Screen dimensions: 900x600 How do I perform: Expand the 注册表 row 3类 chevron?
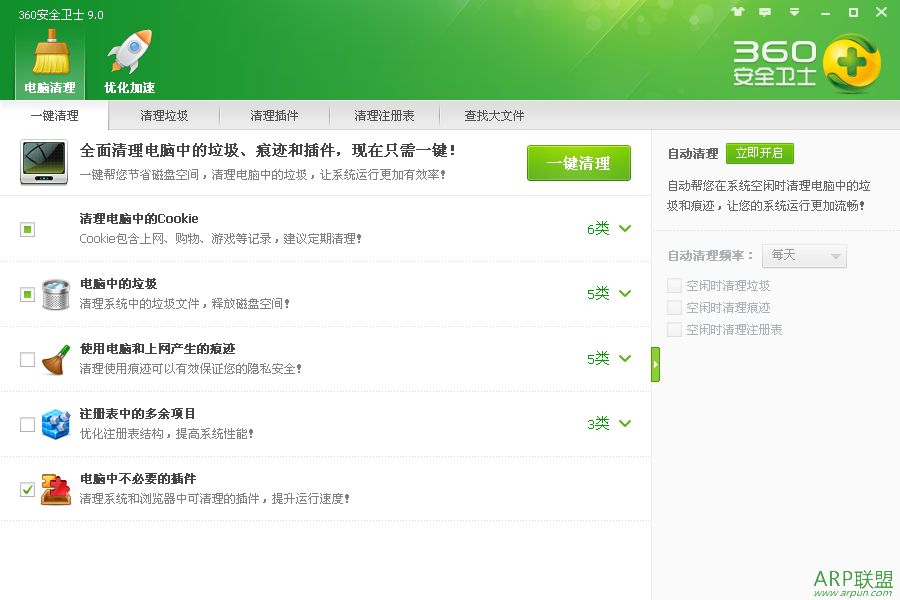(625, 423)
